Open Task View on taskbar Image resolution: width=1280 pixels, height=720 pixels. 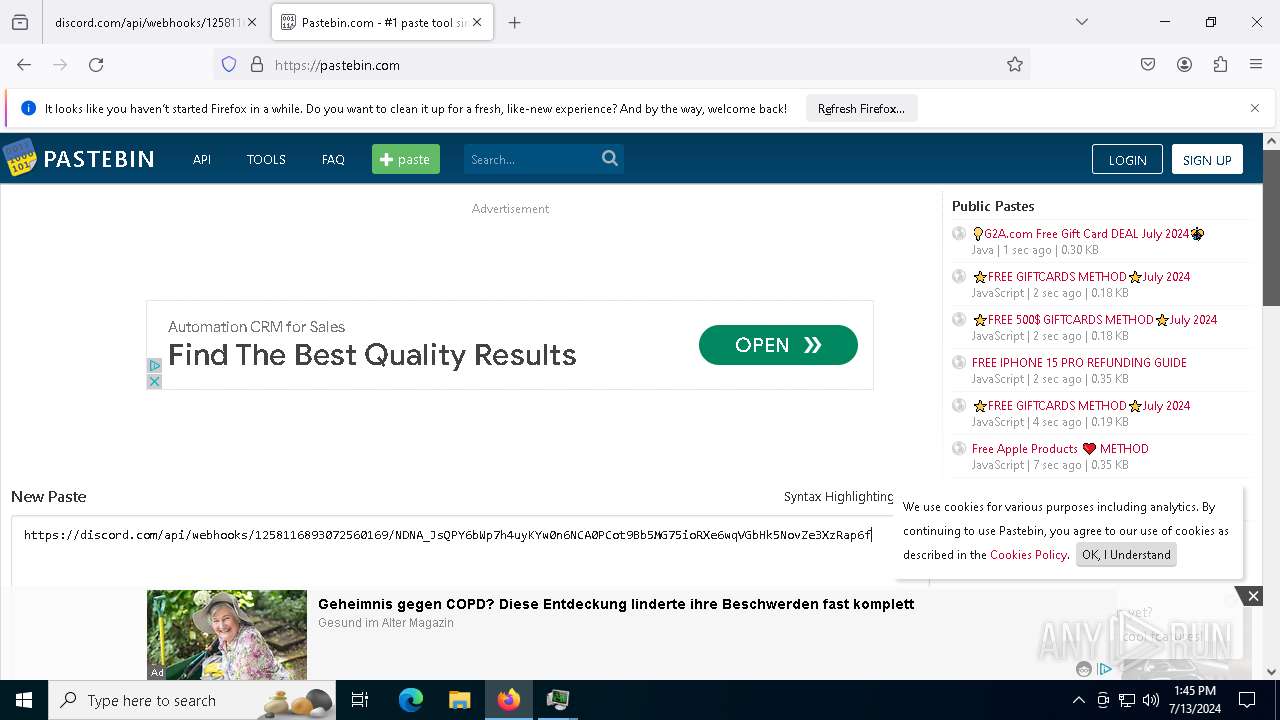[360, 700]
